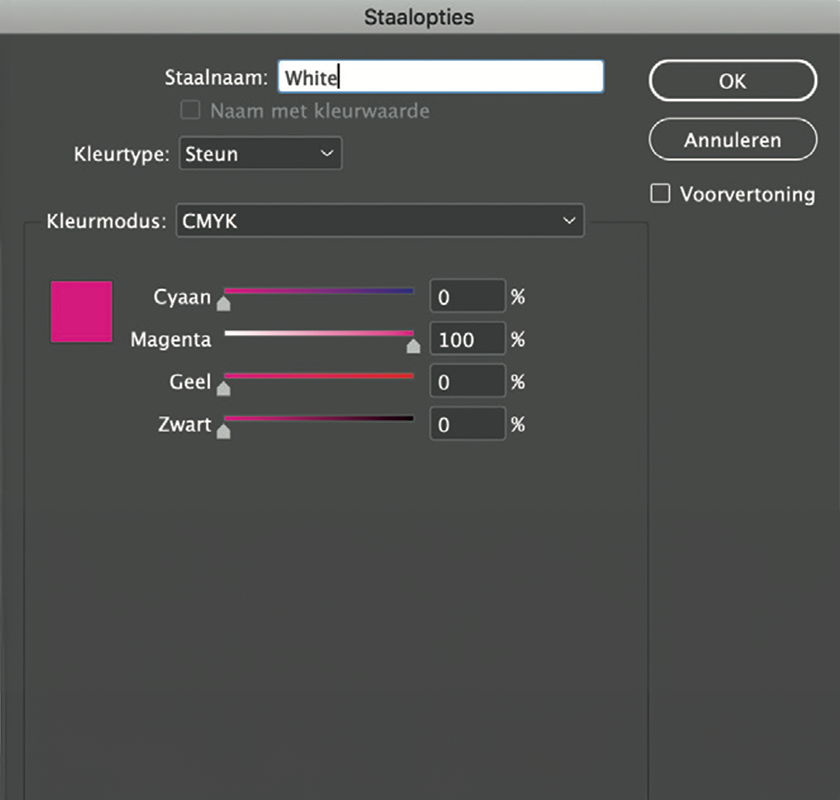Open the Kleurtype dropdown showing Steun
840x800 pixels.
click(260, 153)
